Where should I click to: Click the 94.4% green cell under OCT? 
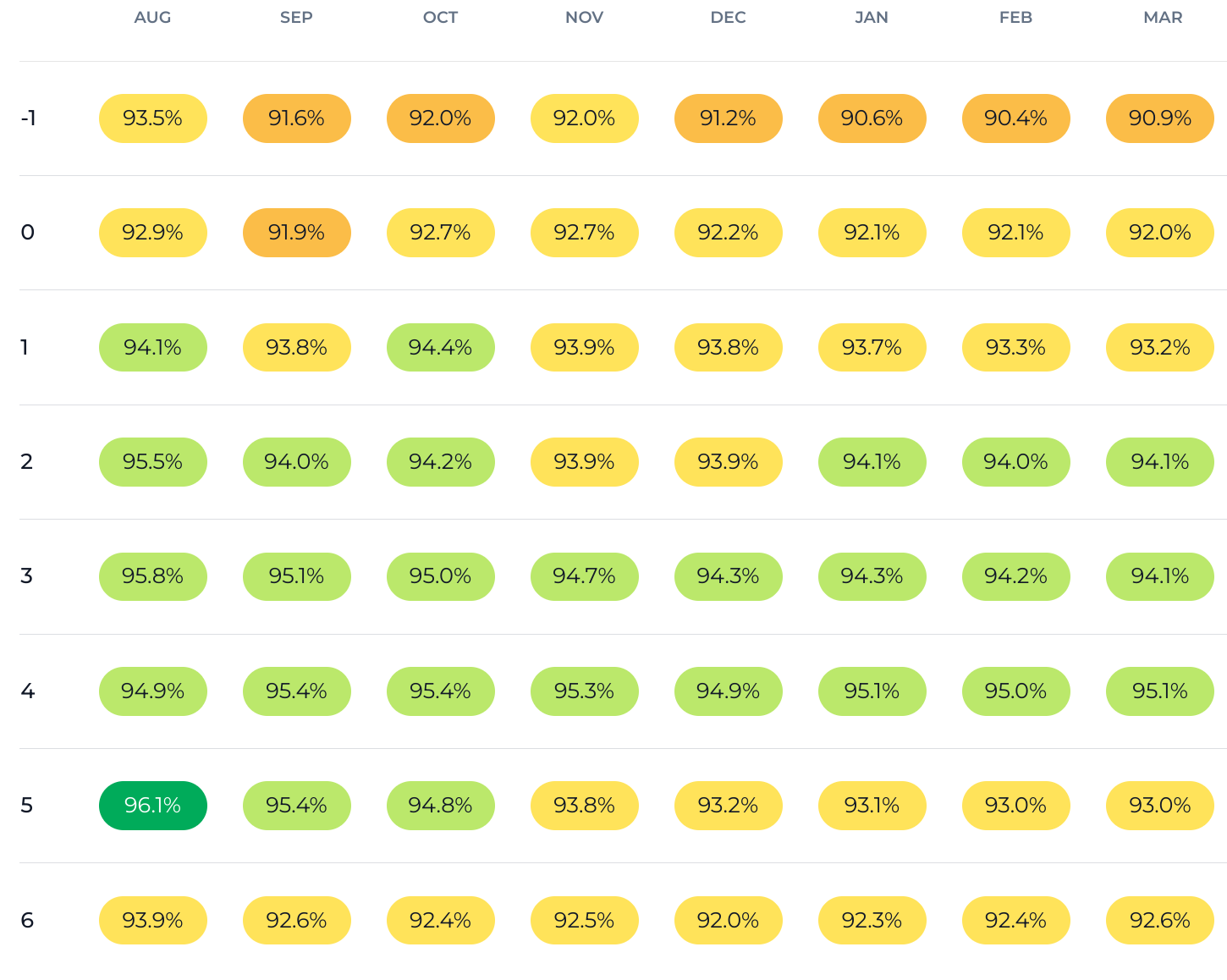coord(441,348)
